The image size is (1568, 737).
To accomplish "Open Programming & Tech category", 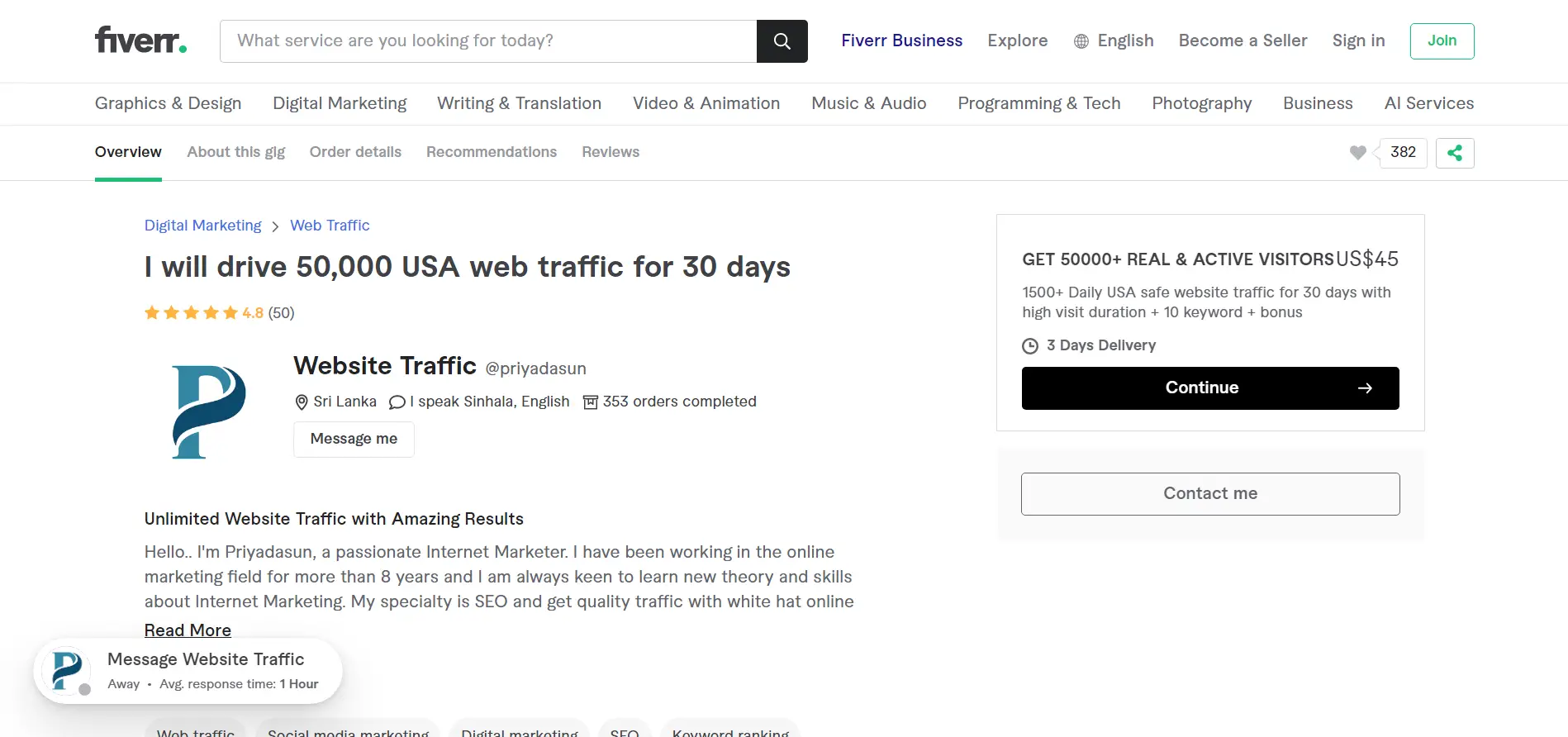I will 1039,103.
